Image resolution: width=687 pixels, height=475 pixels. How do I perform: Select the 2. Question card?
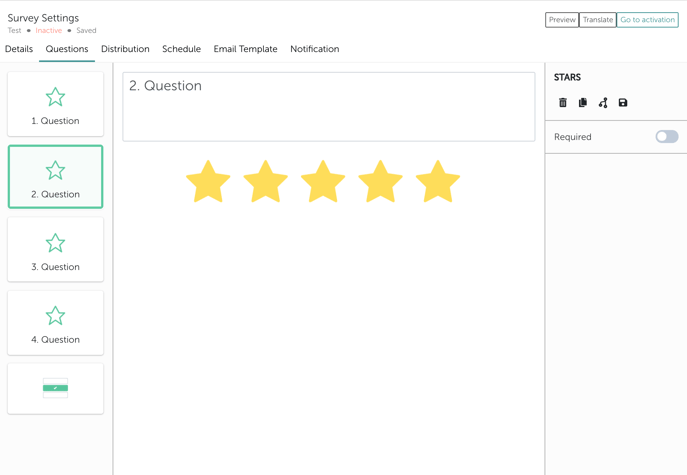pyautogui.click(x=55, y=177)
